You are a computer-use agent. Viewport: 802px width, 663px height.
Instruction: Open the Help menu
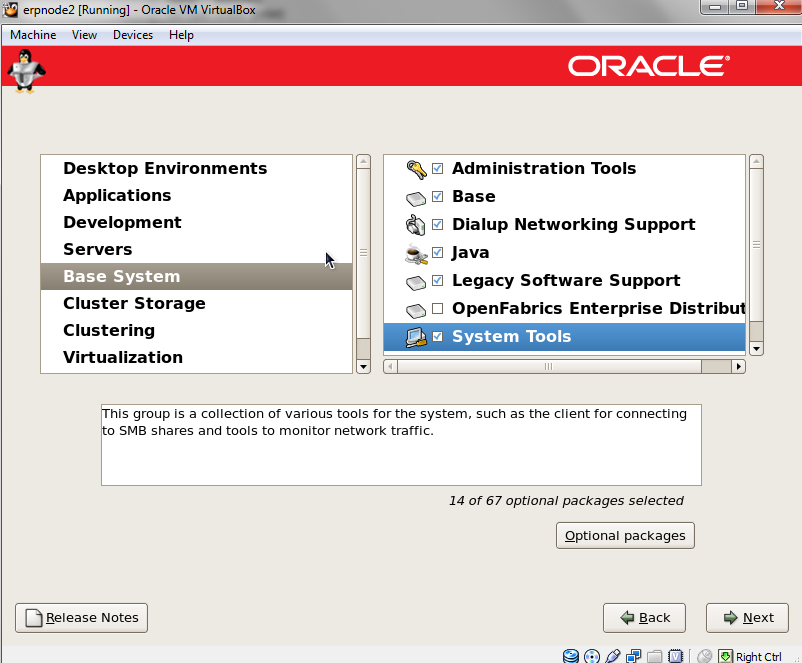(182, 35)
